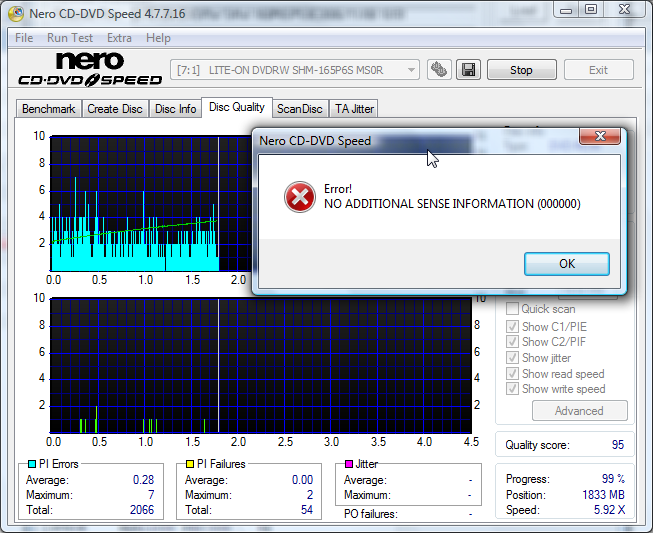
Task: Click the Progress value 99 %
Action: tap(613, 479)
